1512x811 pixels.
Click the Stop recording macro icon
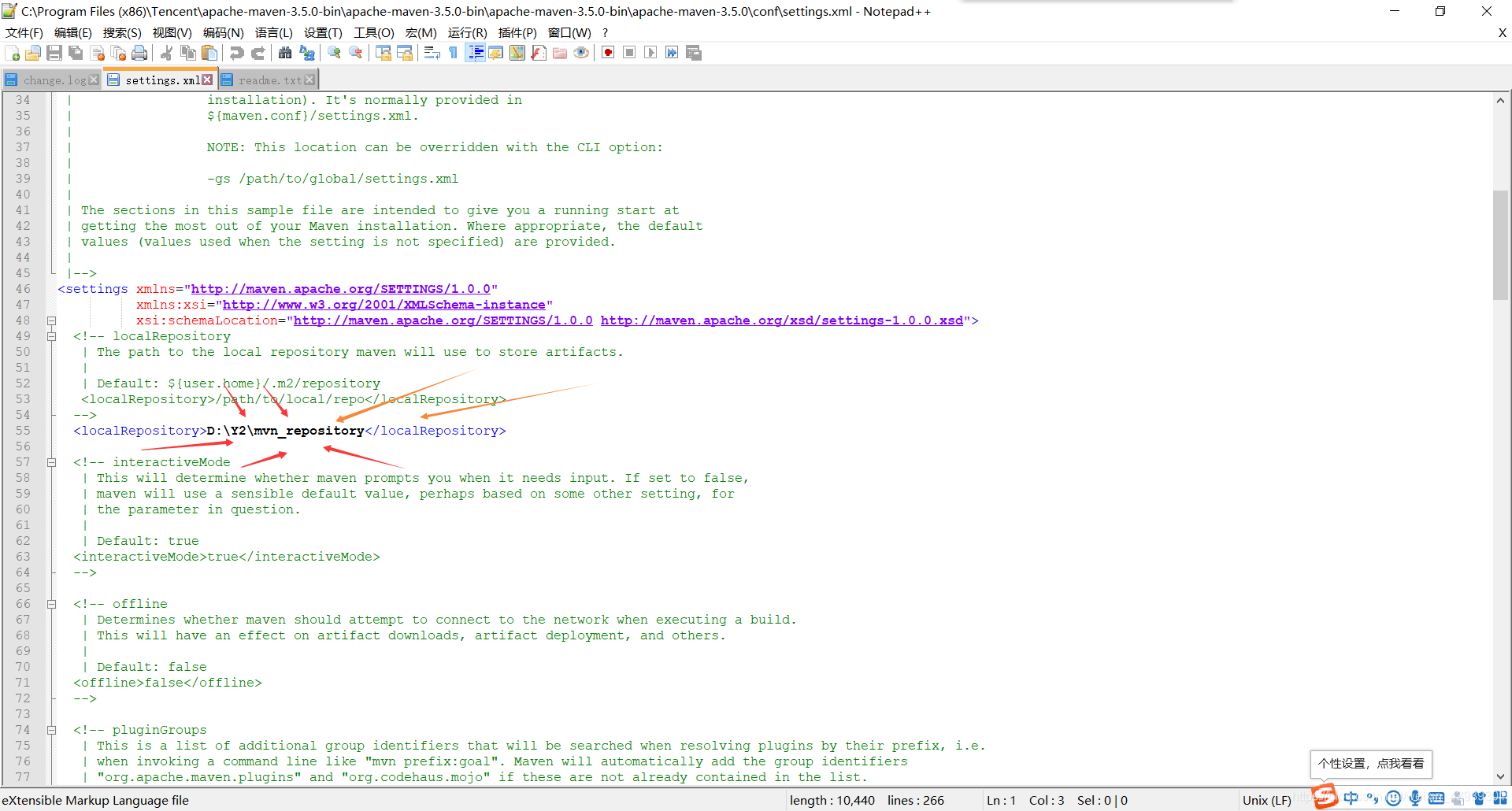click(x=629, y=53)
